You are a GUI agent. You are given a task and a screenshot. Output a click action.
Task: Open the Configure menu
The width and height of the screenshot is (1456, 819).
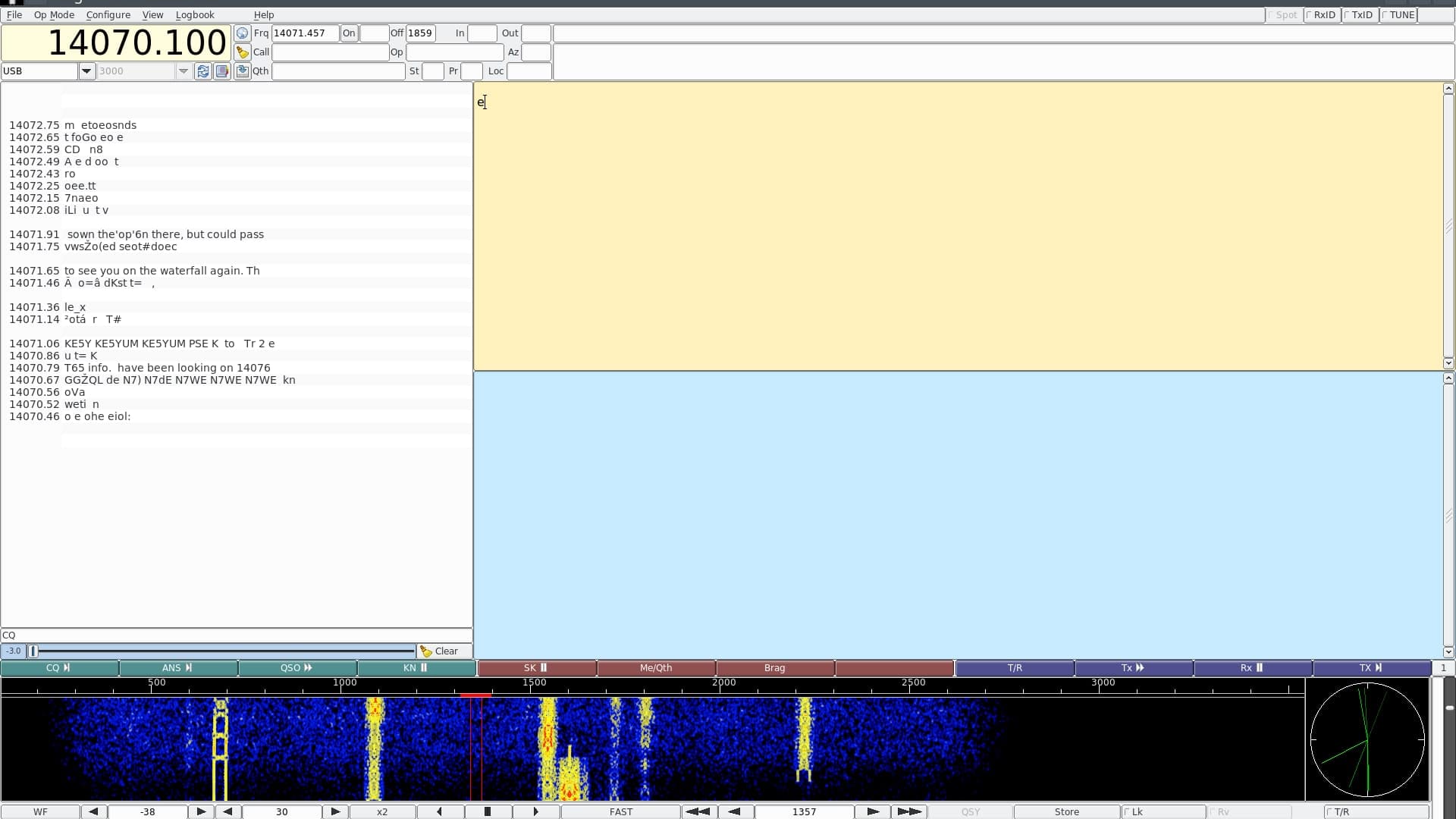pos(108,15)
